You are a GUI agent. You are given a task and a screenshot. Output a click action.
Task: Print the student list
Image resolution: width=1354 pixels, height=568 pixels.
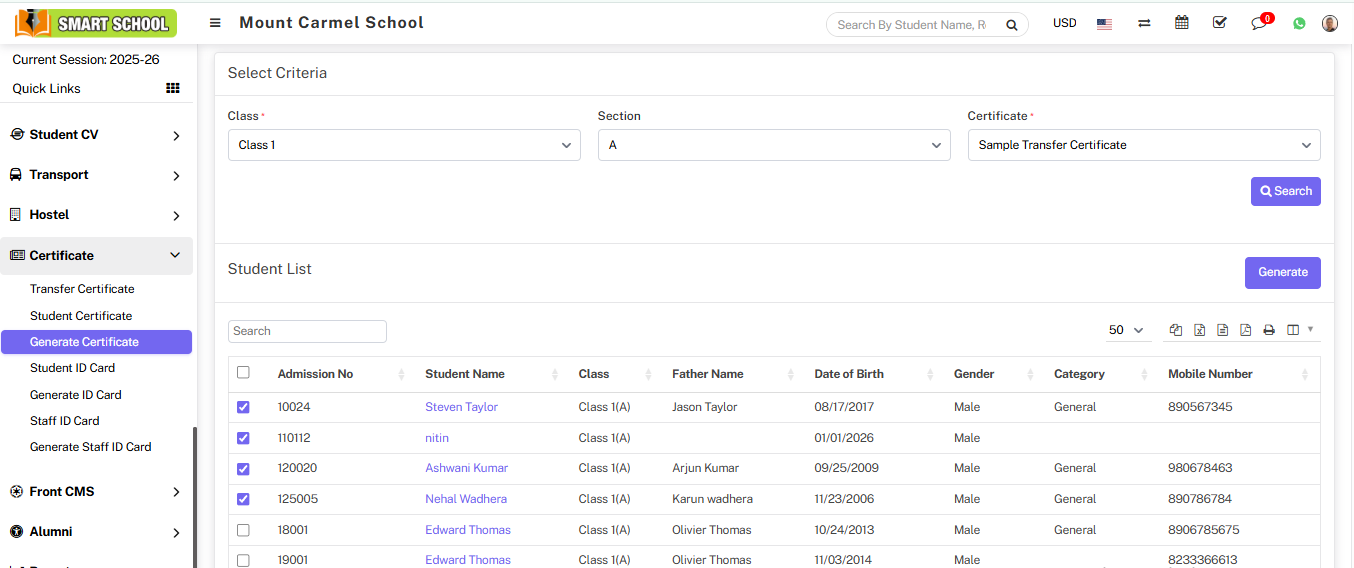(x=1269, y=330)
